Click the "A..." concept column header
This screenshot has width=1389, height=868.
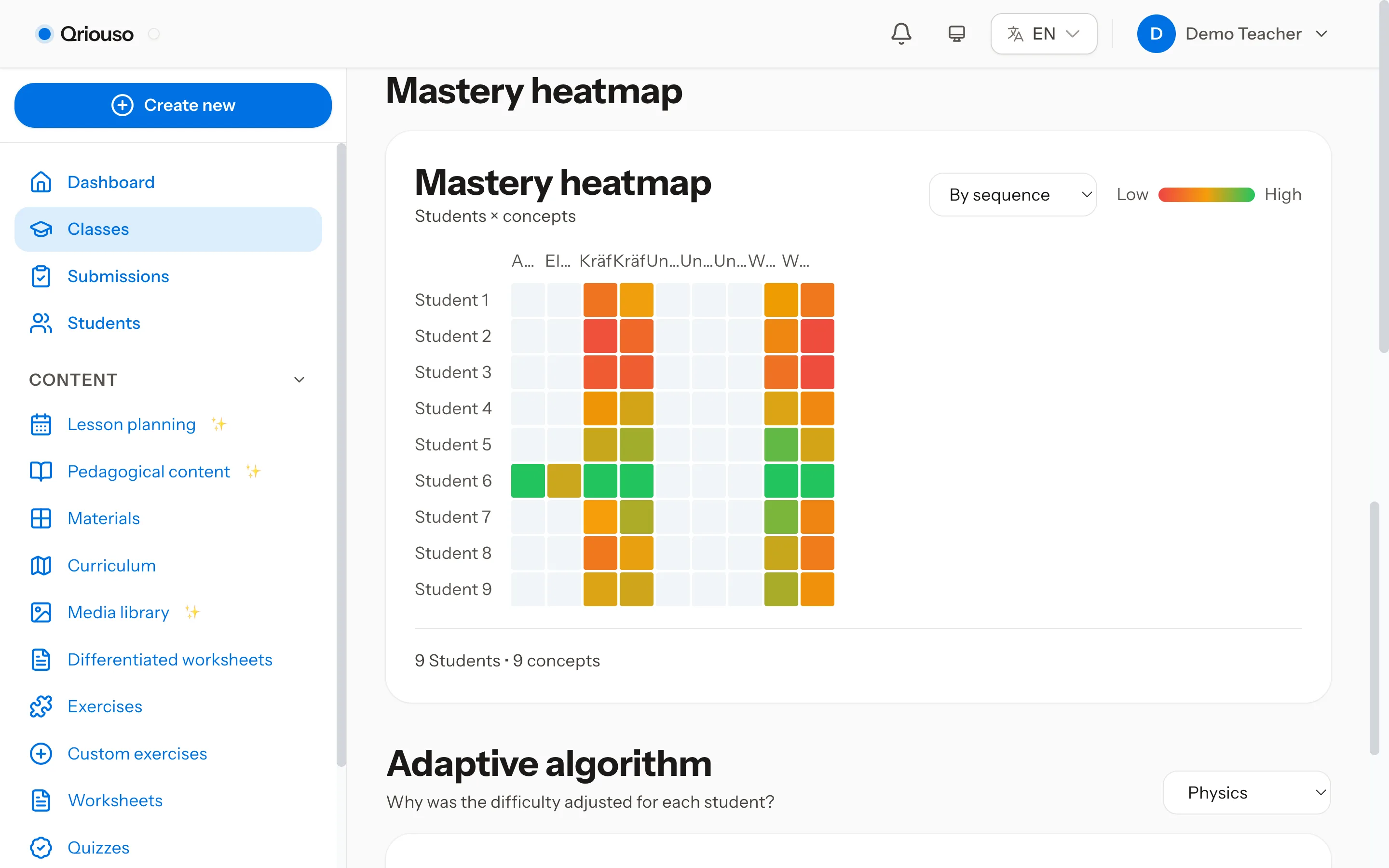click(523, 261)
